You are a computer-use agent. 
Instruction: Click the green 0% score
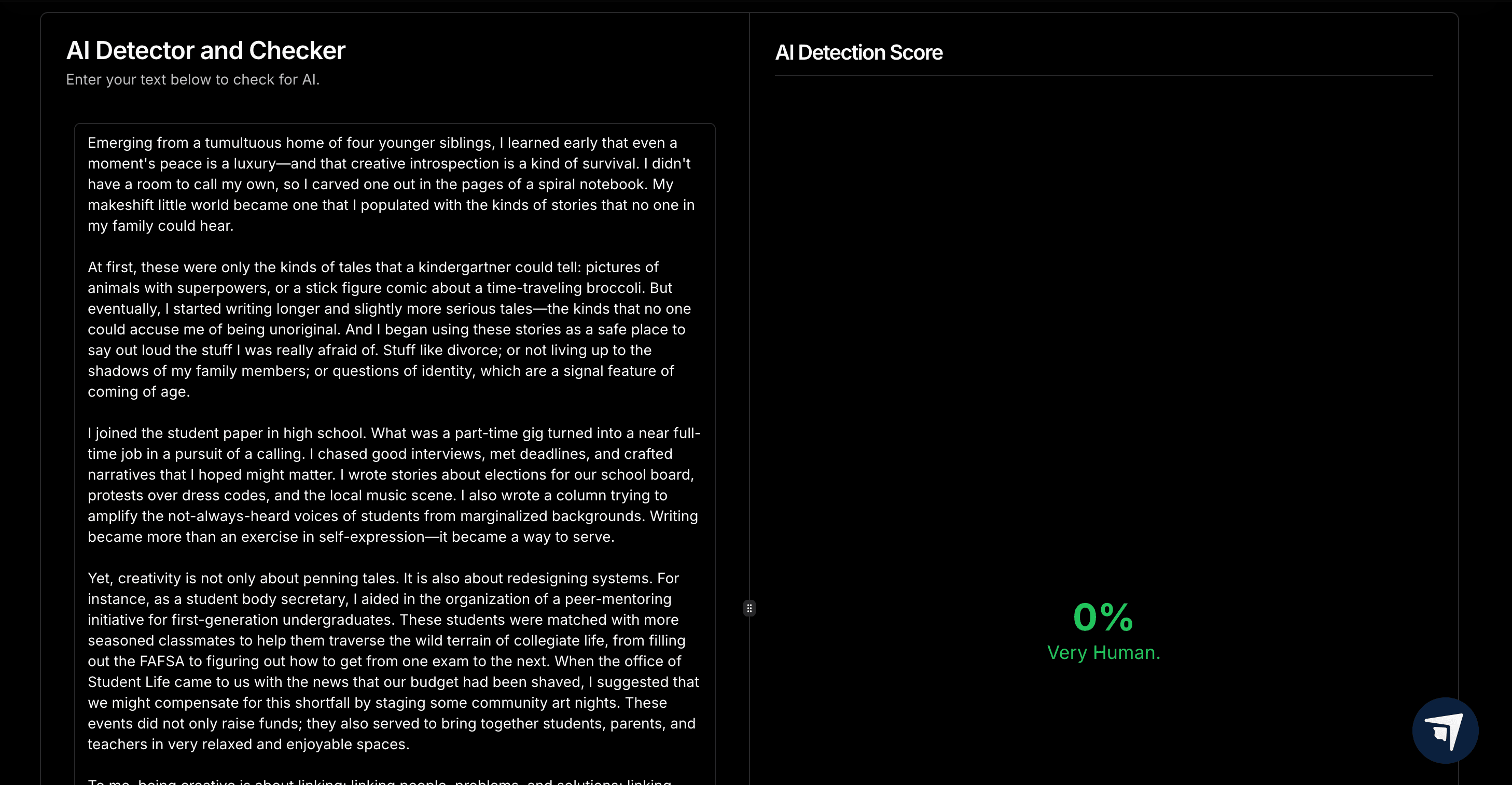coord(1103,617)
